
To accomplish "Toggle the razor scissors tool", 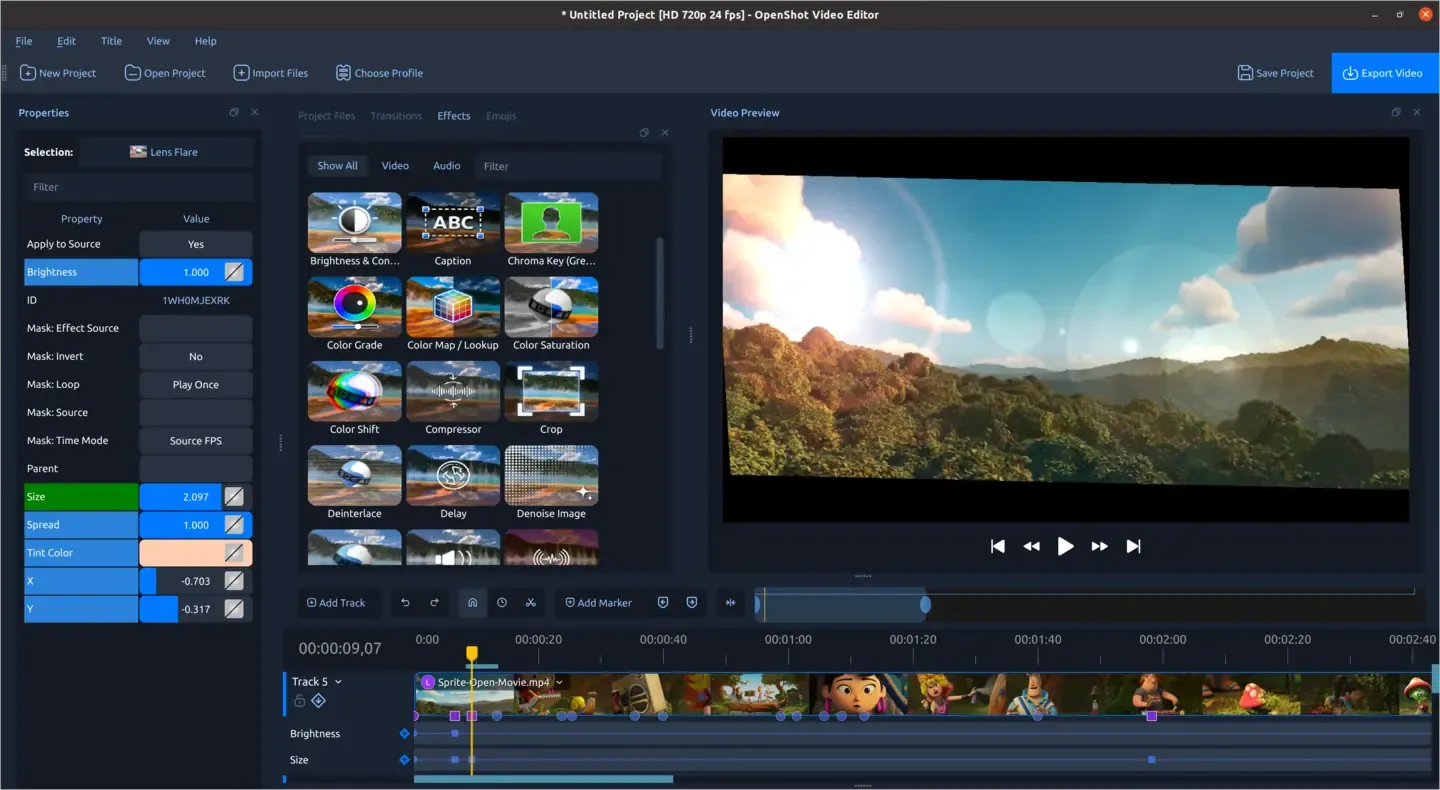I will 531,603.
